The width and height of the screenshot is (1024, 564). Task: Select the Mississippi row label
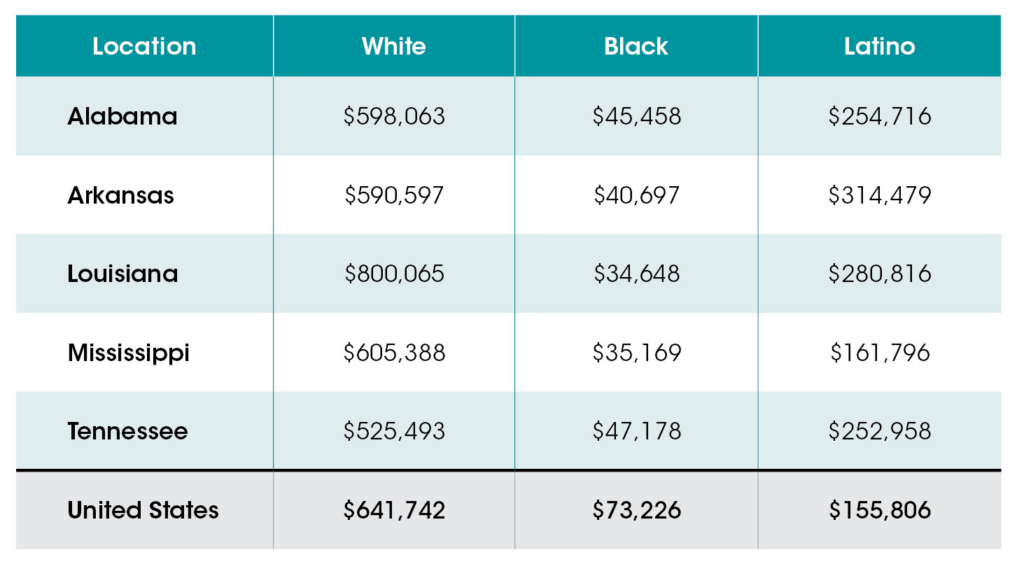tap(128, 353)
